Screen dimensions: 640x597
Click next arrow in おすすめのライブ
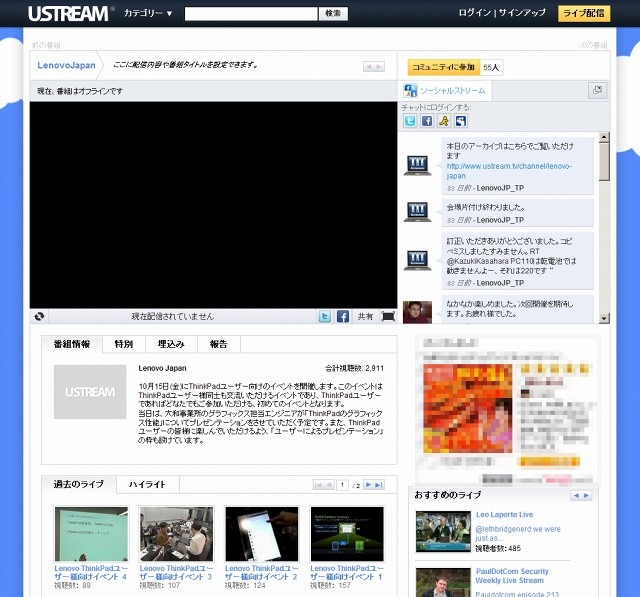click(587, 495)
